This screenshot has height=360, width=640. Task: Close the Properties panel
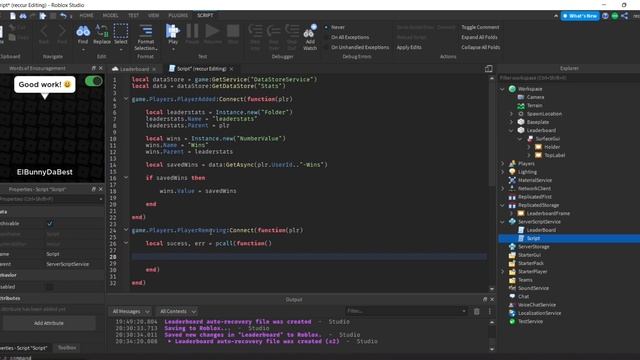[x=100, y=189]
